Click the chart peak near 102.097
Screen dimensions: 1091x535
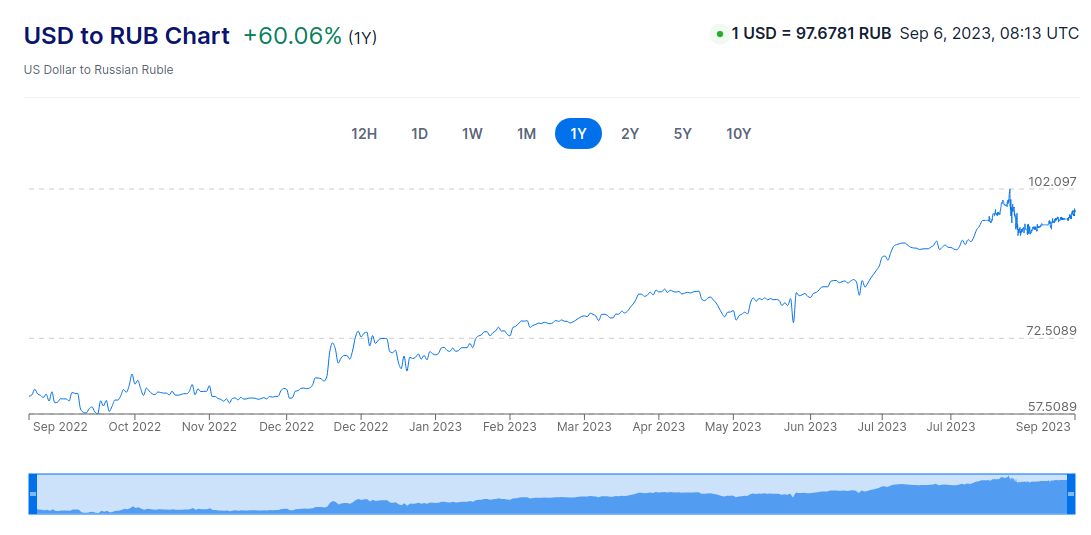(x=1010, y=190)
